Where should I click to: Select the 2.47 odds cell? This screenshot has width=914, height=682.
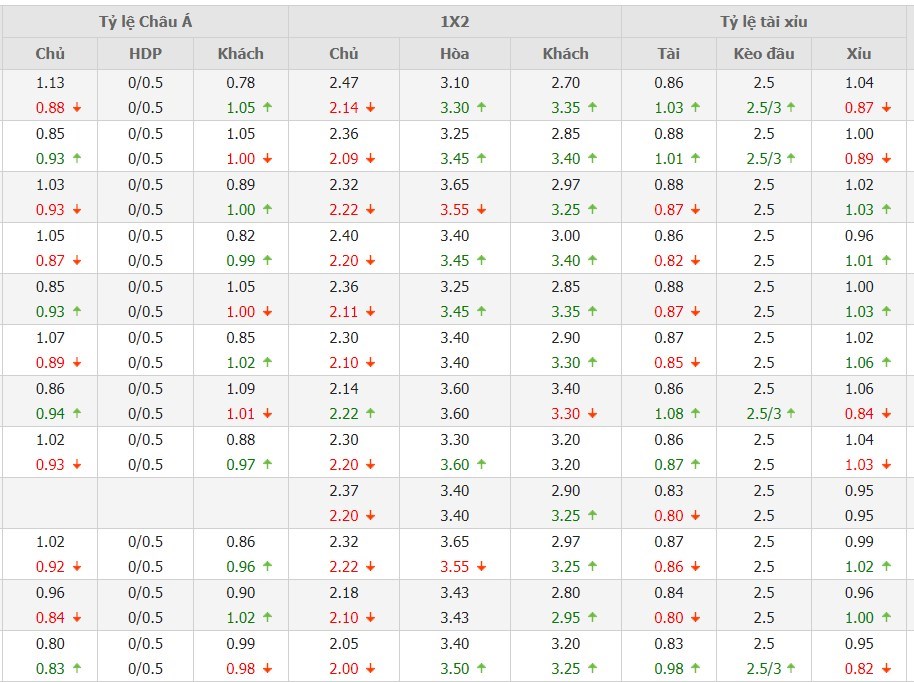pyautogui.click(x=343, y=83)
